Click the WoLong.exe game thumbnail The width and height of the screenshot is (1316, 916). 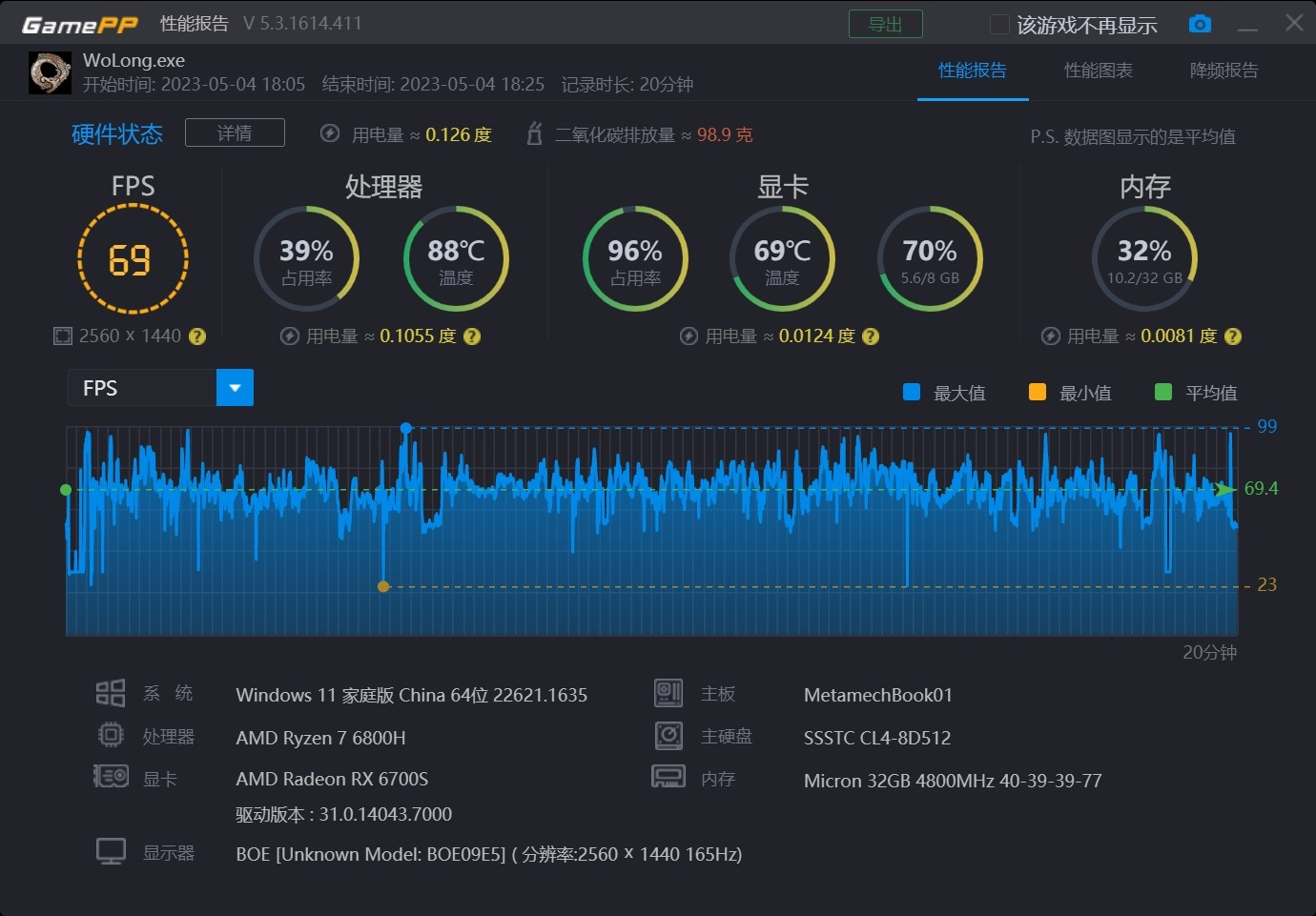(50, 72)
